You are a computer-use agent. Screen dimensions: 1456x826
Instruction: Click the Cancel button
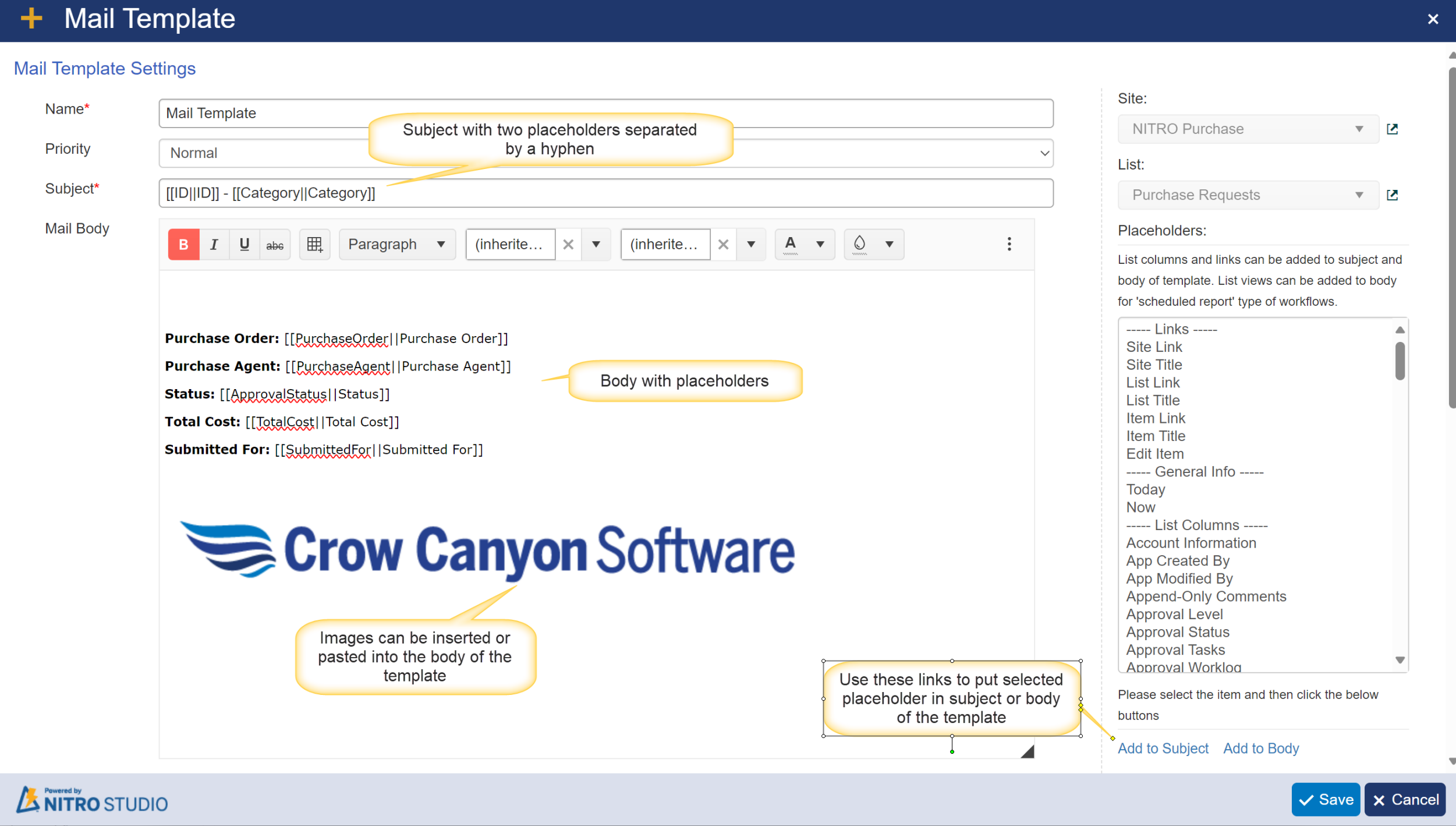pos(1405,799)
